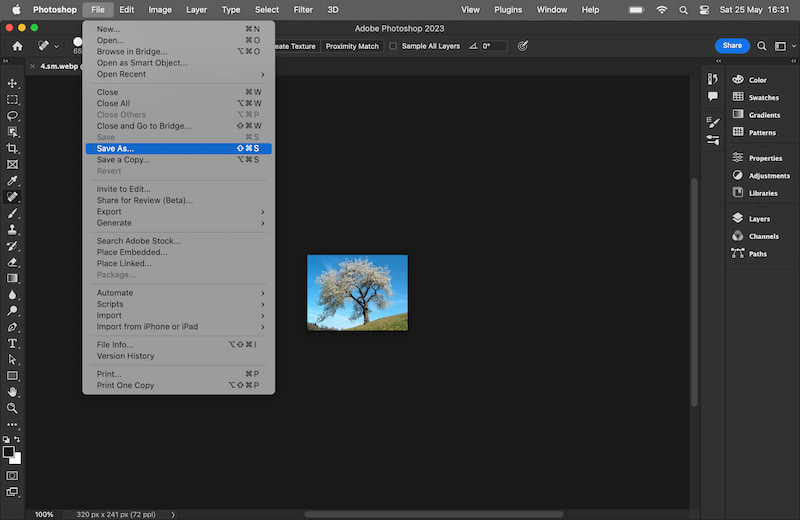This screenshot has height=520, width=800.
Task: Select the Dodge tool
Action: (12, 311)
